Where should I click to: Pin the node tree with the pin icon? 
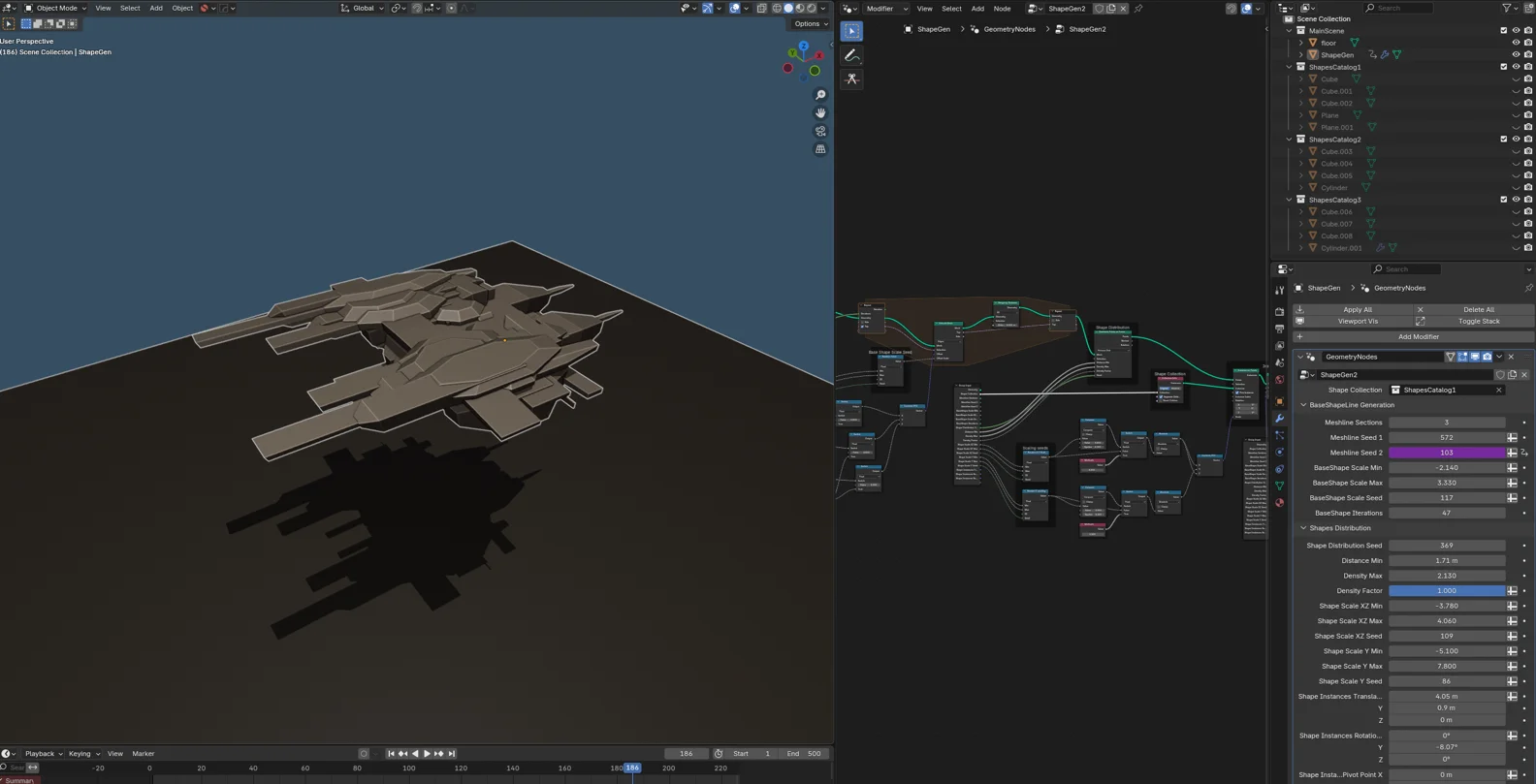pyautogui.click(x=1138, y=9)
